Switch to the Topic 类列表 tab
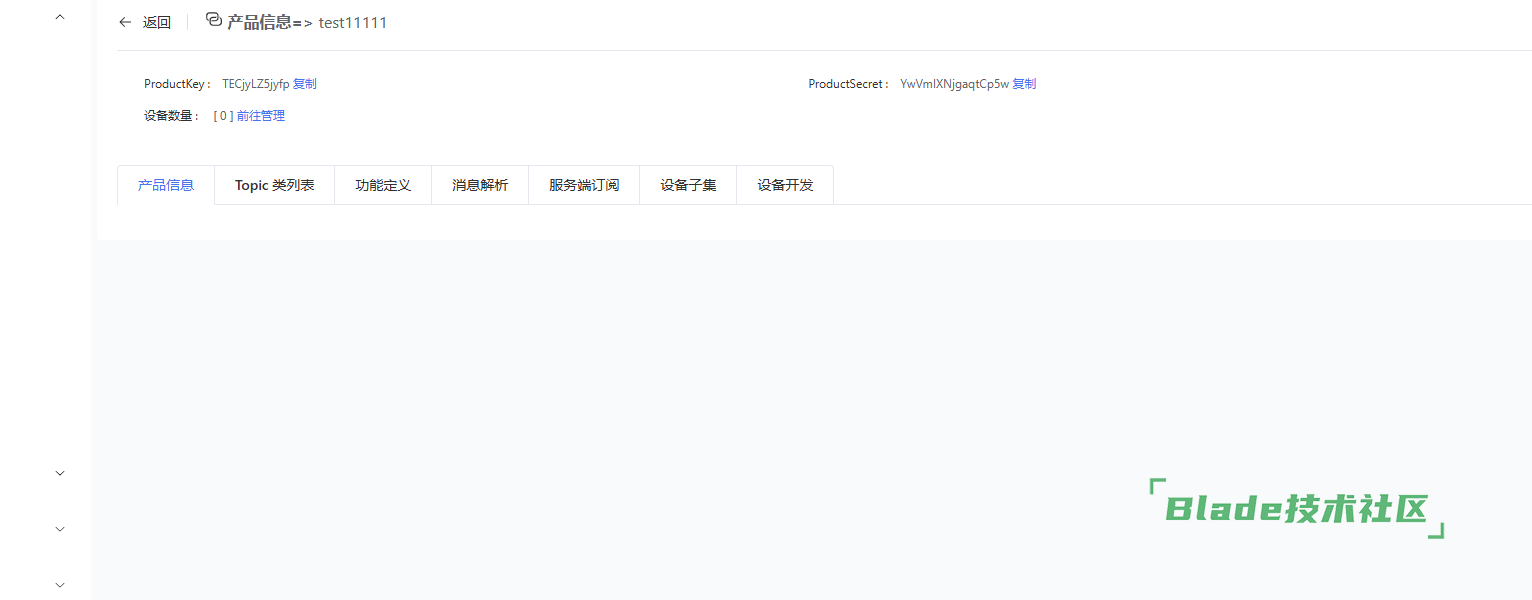 (x=275, y=185)
